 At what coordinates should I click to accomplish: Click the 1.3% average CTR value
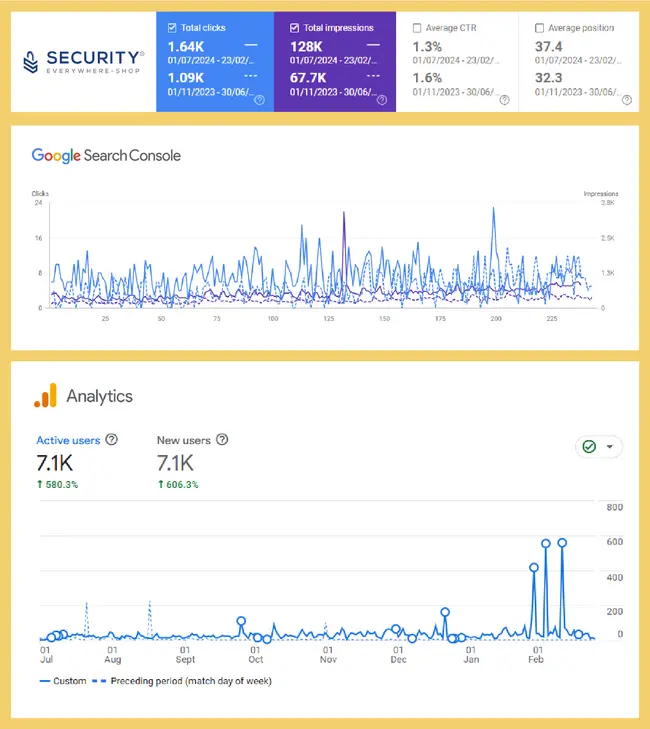(x=427, y=46)
